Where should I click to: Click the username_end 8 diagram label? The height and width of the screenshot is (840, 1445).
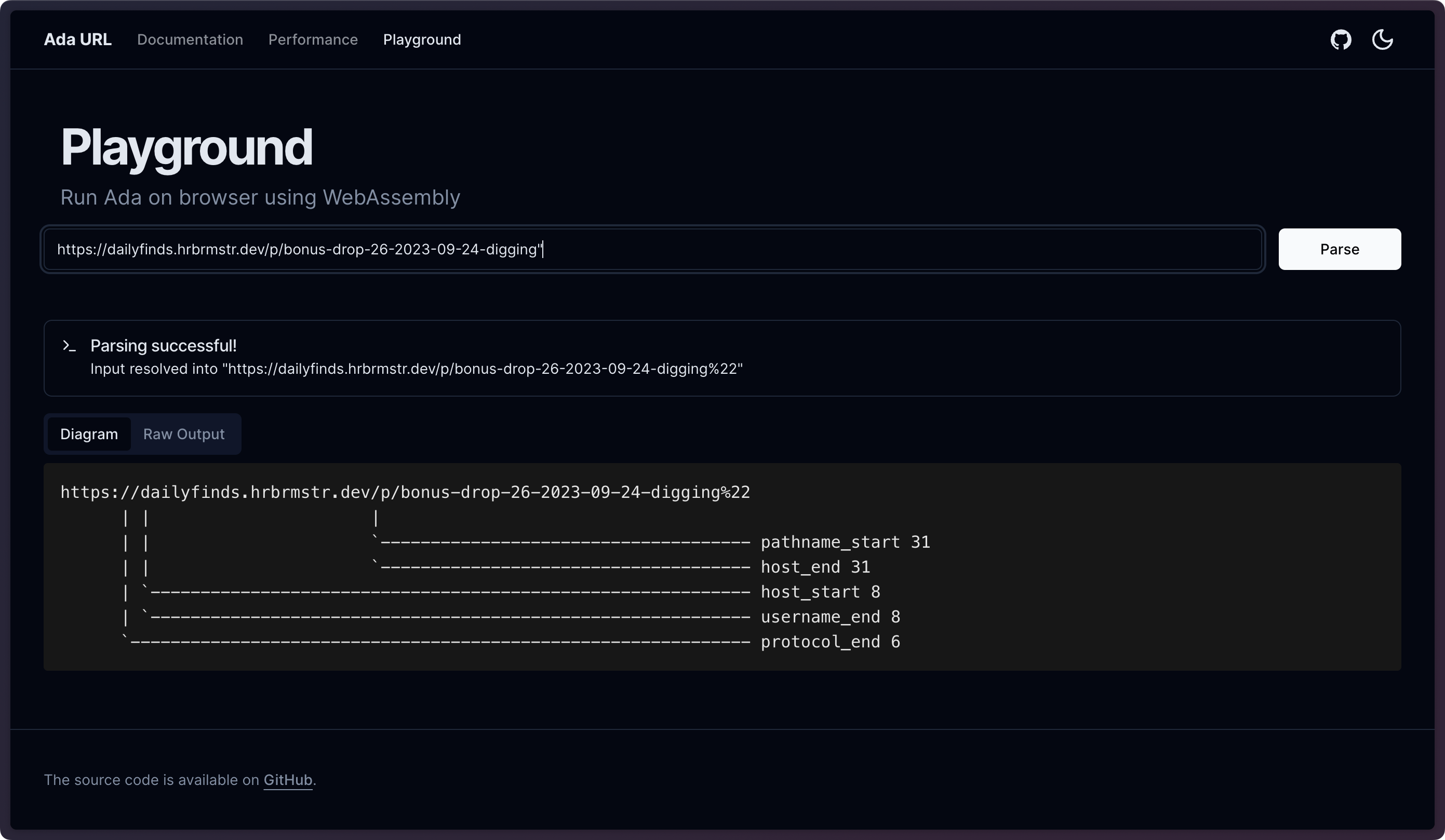pos(829,617)
